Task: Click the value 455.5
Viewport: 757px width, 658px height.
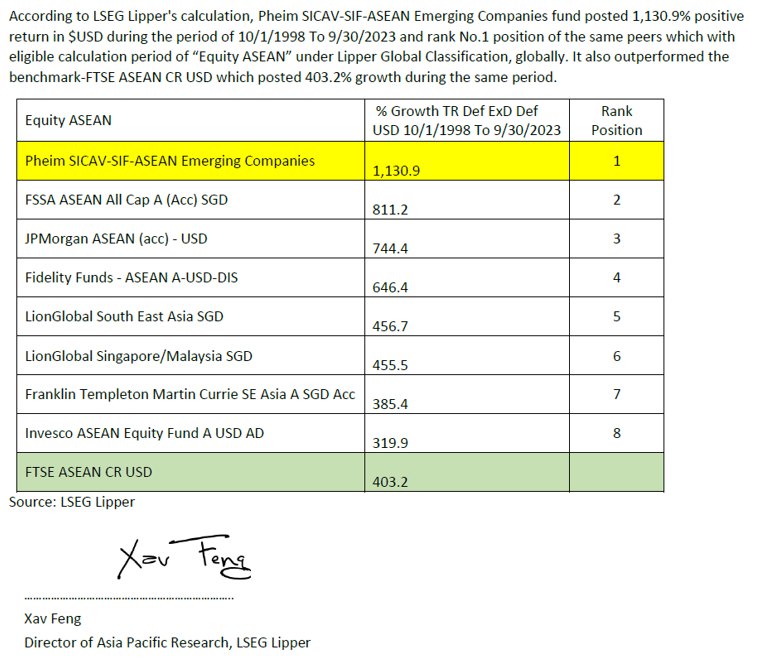Action: [390, 365]
